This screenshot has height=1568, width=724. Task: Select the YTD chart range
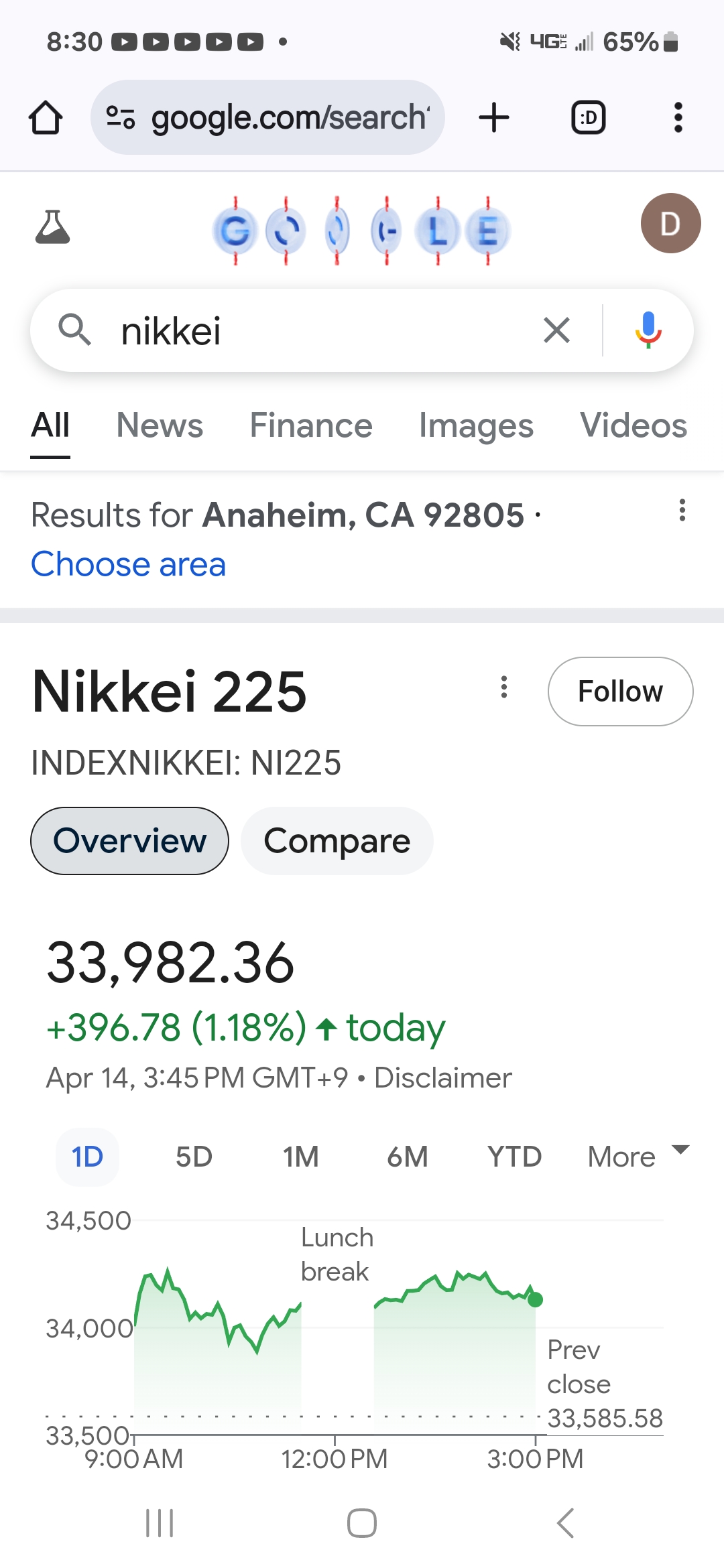coord(514,1157)
